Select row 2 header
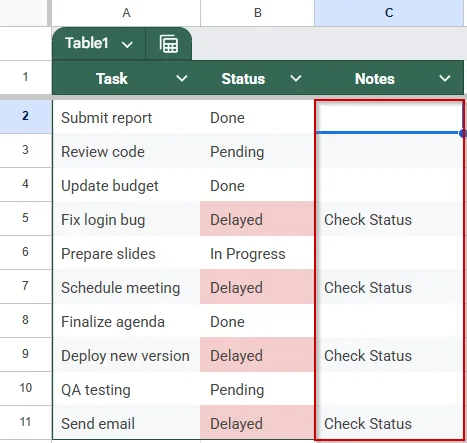Image resolution: width=467 pixels, height=443 pixels. click(x=25, y=116)
